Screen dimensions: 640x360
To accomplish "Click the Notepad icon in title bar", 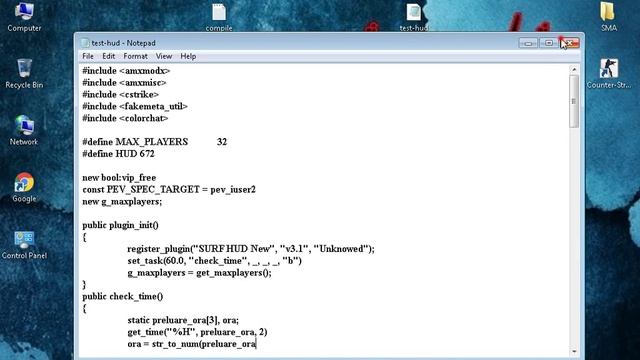I will tap(84, 43).
